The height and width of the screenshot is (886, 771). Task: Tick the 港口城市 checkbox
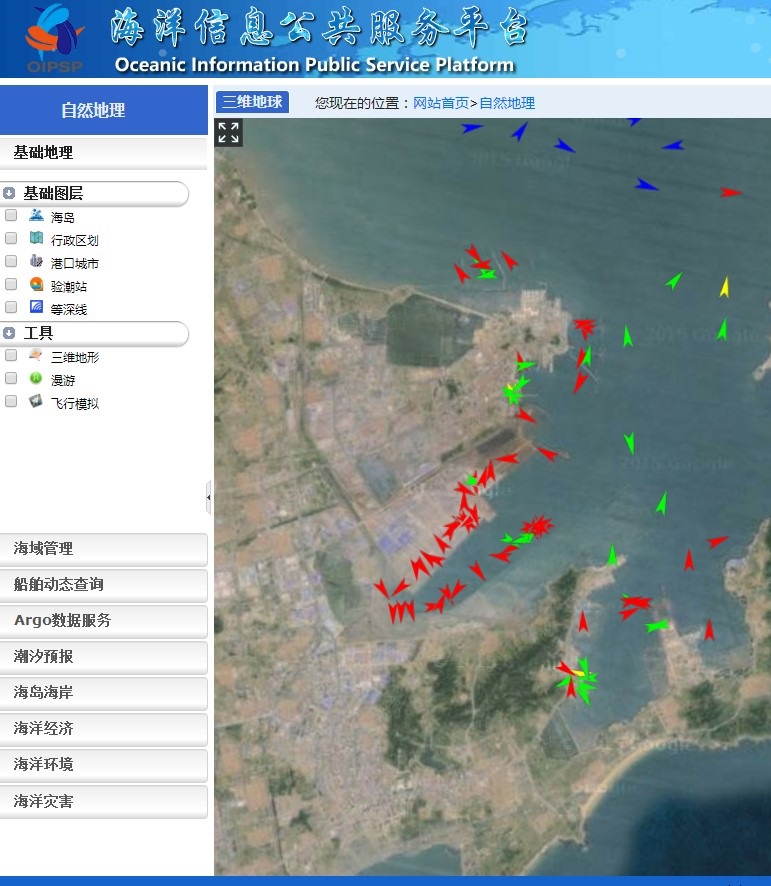coord(11,261)
